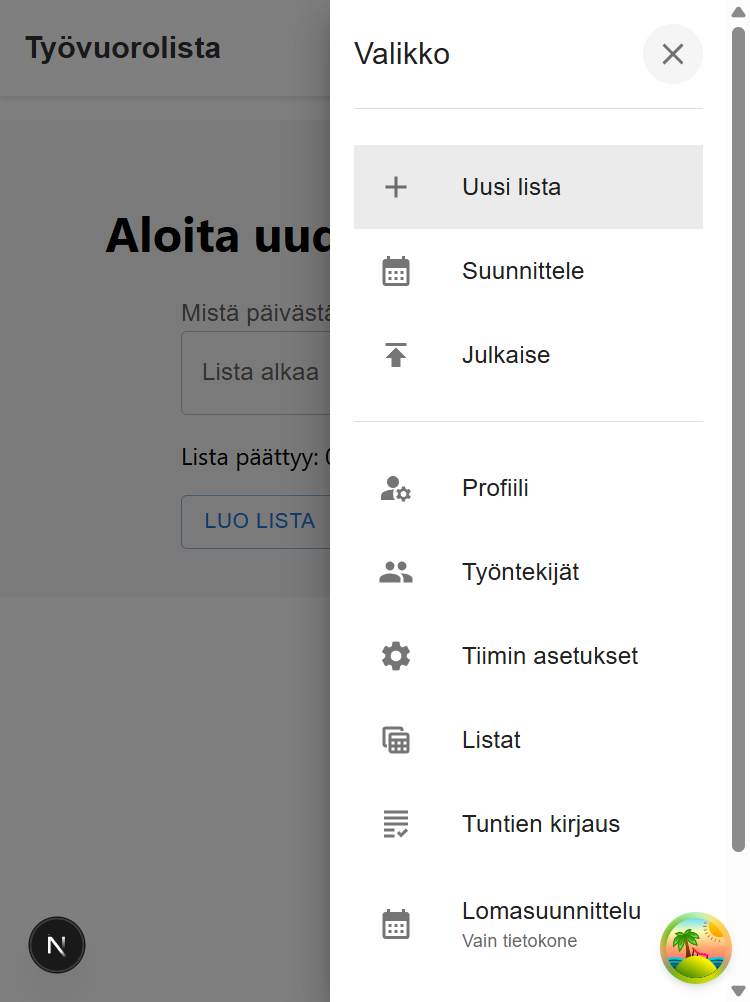Open Tiimin asetukset gear icon
The height and width of the screenshot is (1002, 750).
pos(396,656)
